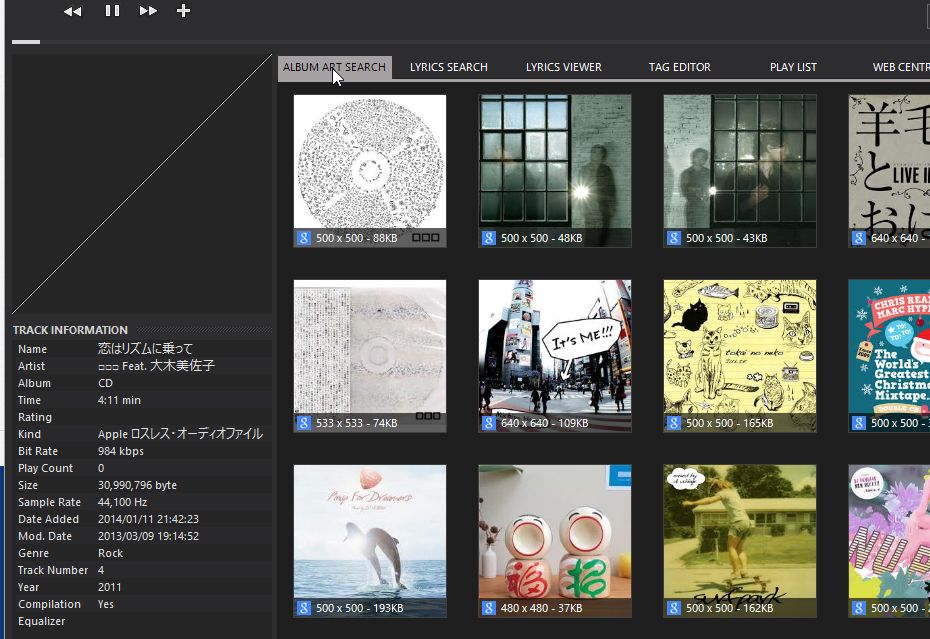Click the Track Number value 4
Viewport: 930px width, 639px height.
pos(101,570)
